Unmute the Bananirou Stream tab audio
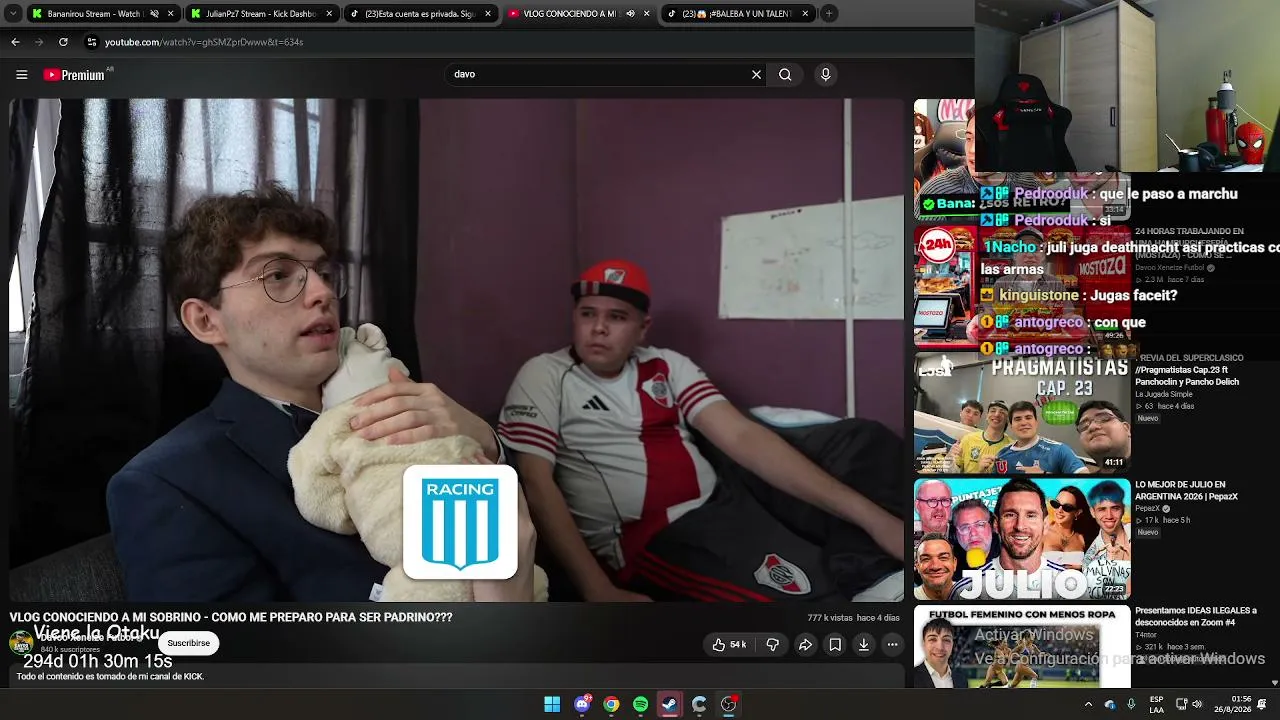 tap(154, 14)
